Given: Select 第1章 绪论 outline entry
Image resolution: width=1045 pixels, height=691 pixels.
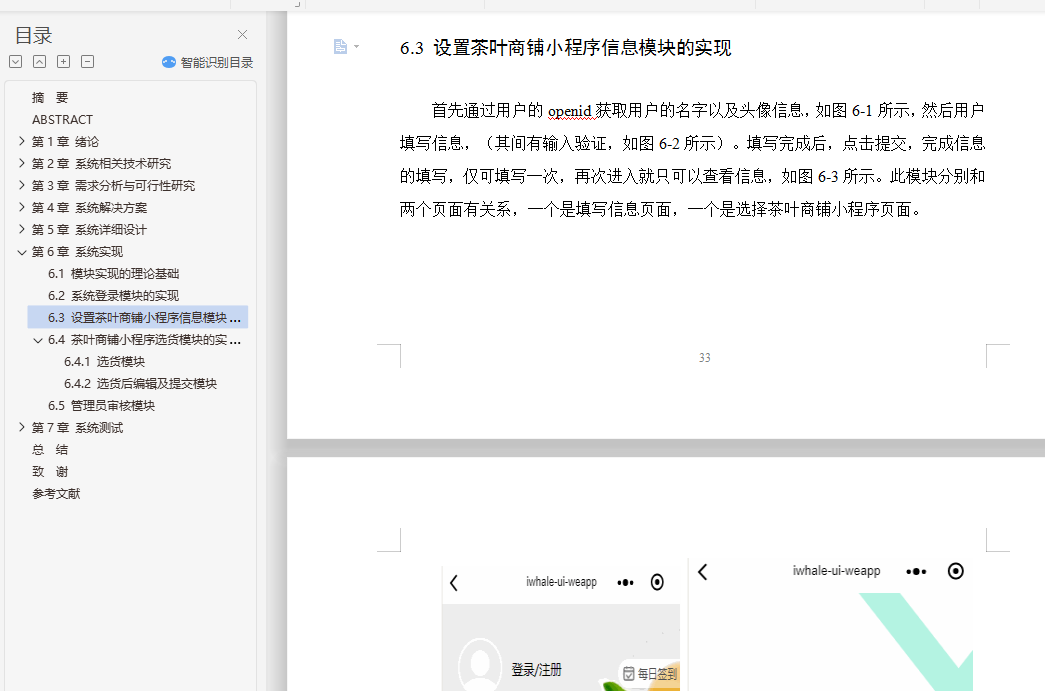Looking at the screenshot, I should [65, 141].
